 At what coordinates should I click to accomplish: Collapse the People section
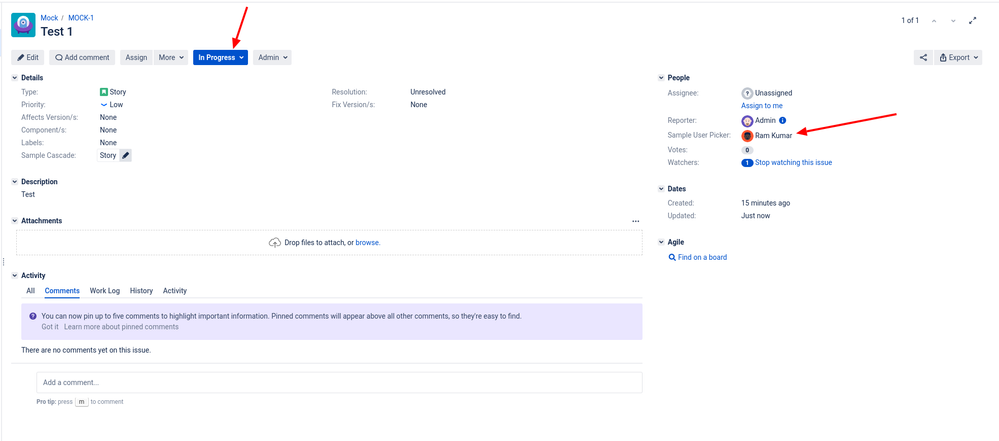tap(661, 78)
